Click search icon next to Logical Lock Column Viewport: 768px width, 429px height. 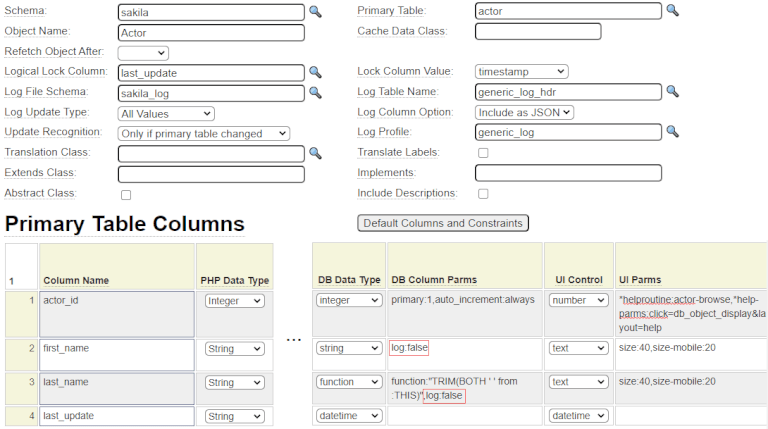pyautogui.click(x=315, y=72)
